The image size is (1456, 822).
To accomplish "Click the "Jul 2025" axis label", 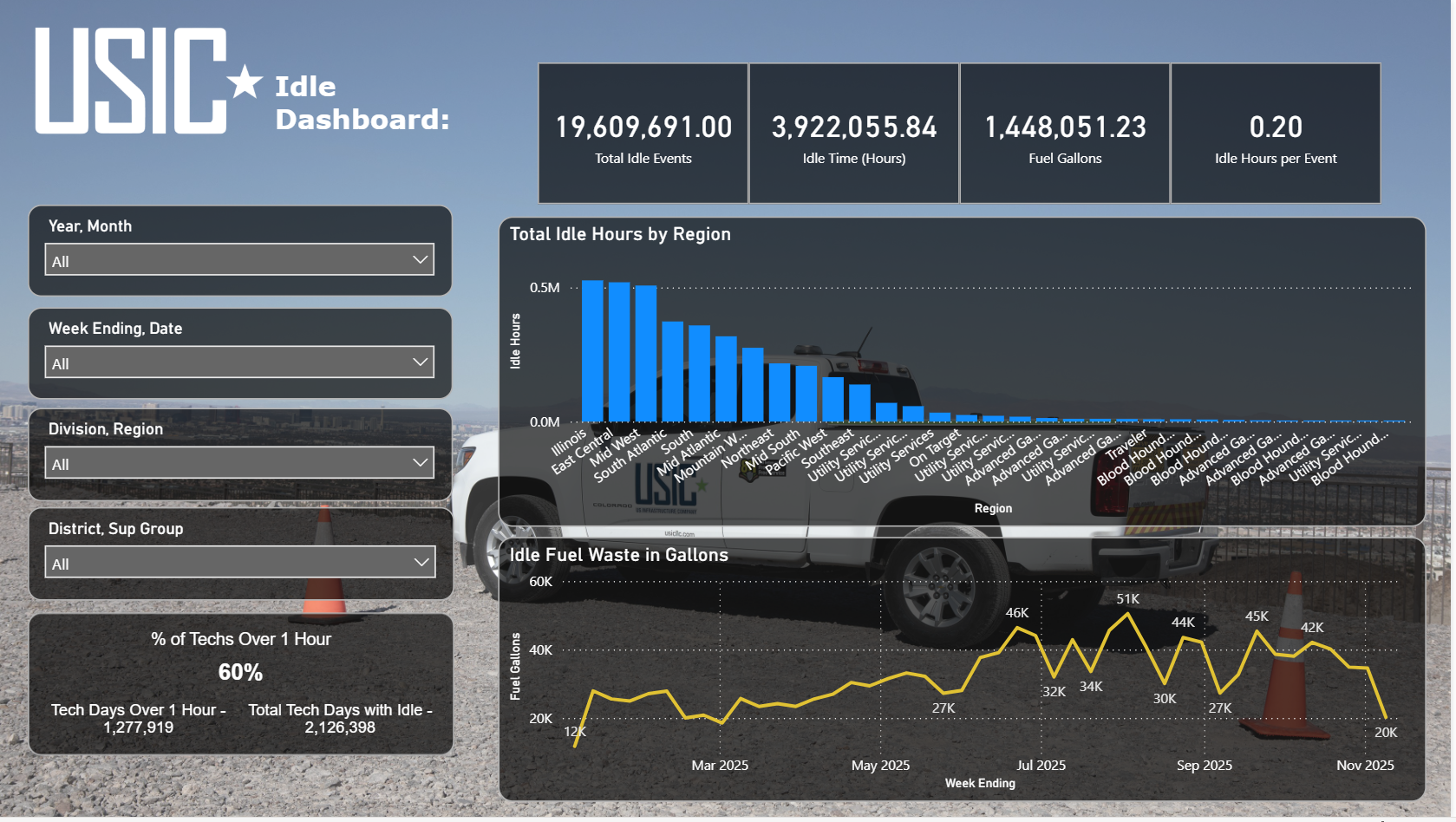I will tap(1041, 766).
